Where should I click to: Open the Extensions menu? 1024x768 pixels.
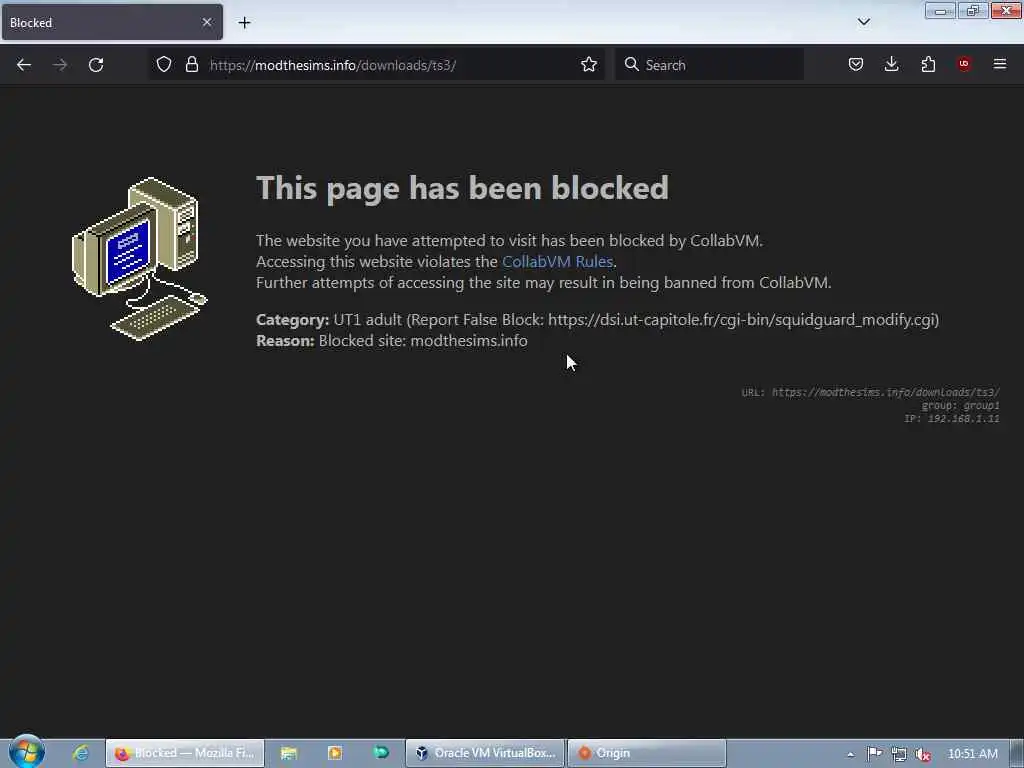928,64
